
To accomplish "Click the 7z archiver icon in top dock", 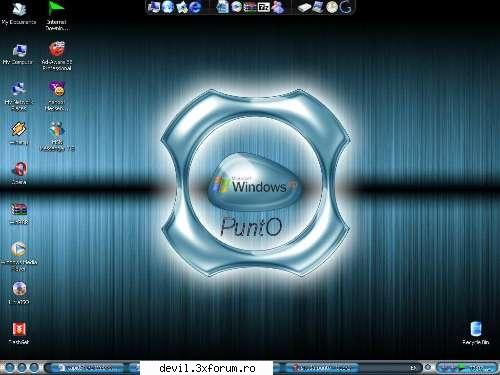I will tap(264, 7).
